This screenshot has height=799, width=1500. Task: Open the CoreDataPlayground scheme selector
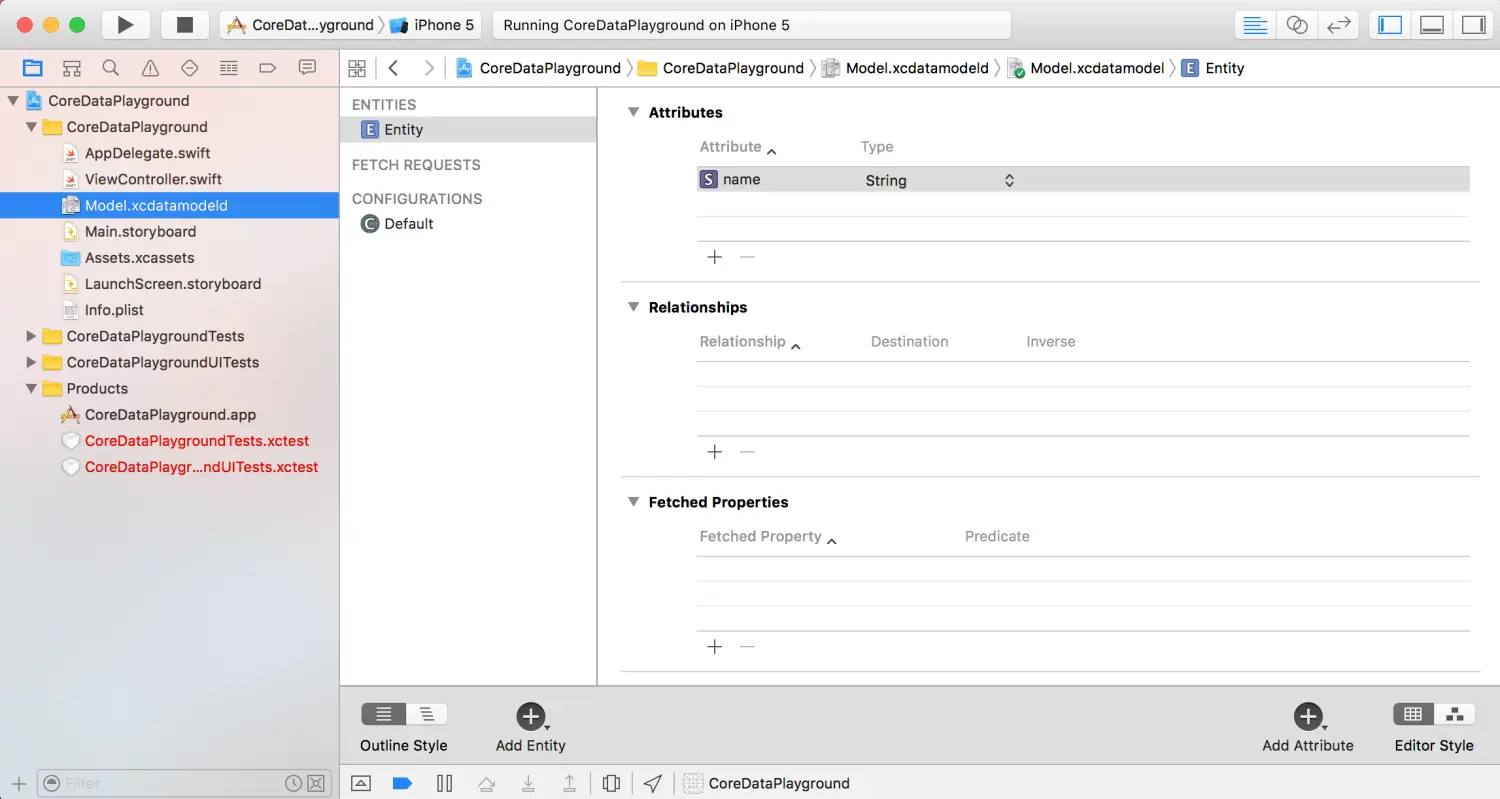tap(300, 25)
